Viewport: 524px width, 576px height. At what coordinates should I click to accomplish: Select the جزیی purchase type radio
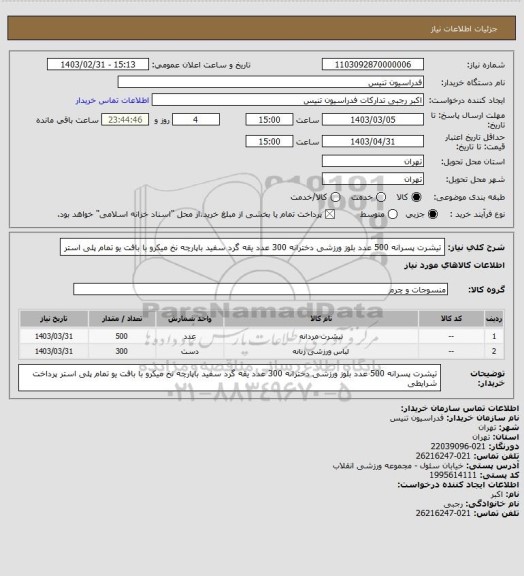coord(433,214)
